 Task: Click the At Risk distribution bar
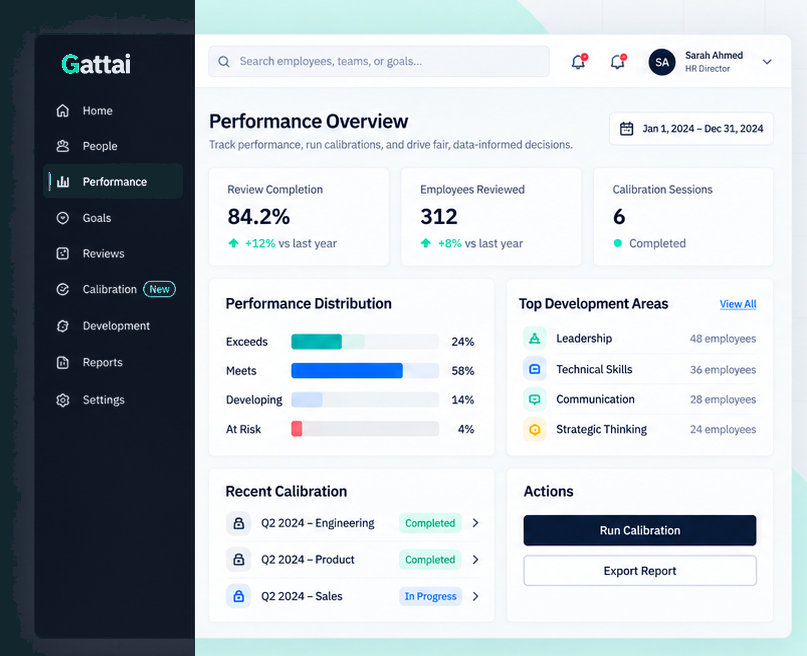point(365,429)
